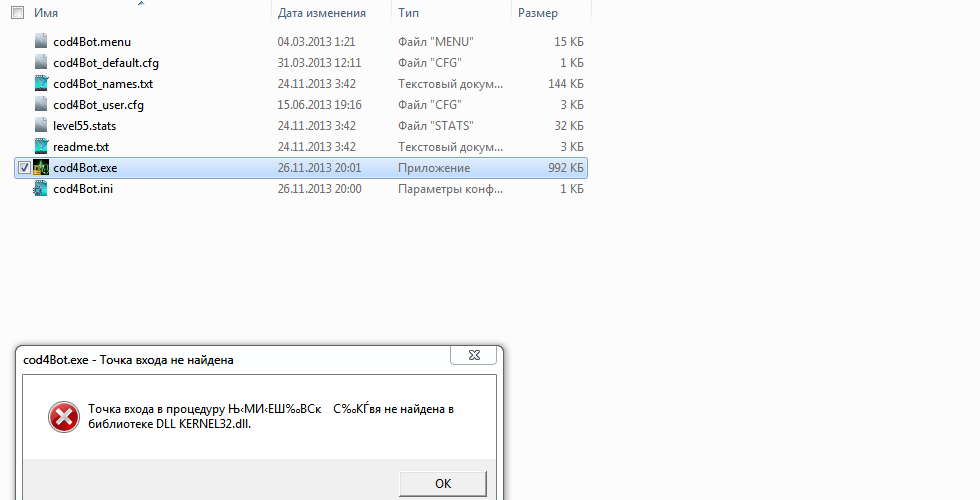Select the file name cod4Bot_default.cfg

tap(106, 63)
